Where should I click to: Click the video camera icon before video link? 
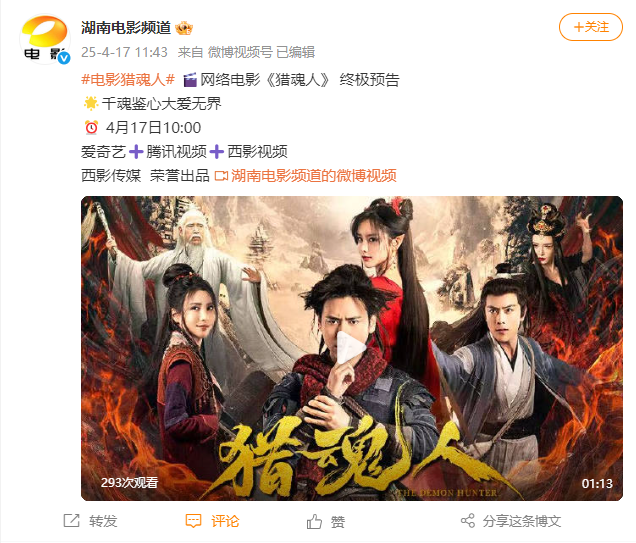221,176
